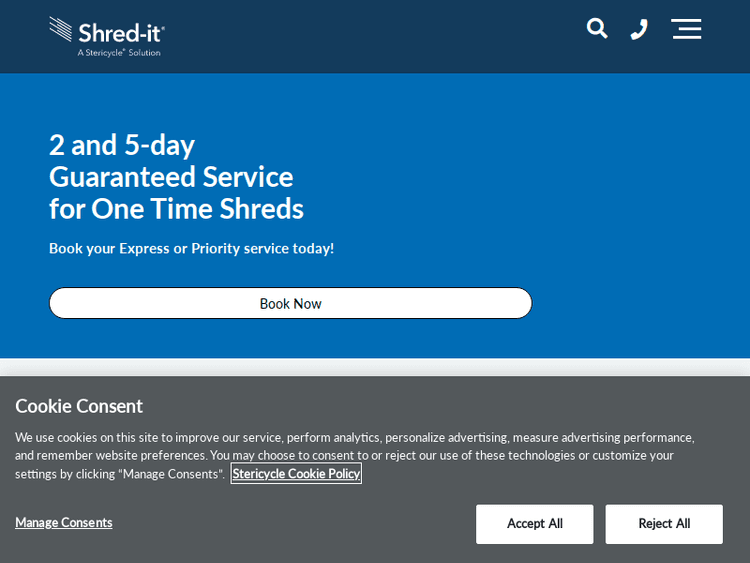Click the white strip below the banner
Viewport: 750px width, 563px height.
[x=375, y=367]
